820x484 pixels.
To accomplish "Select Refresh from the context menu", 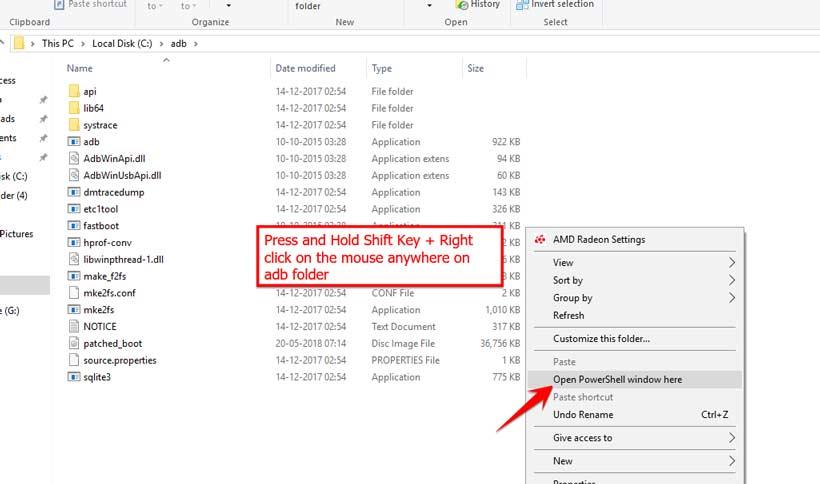I will [x=568, y=315].
